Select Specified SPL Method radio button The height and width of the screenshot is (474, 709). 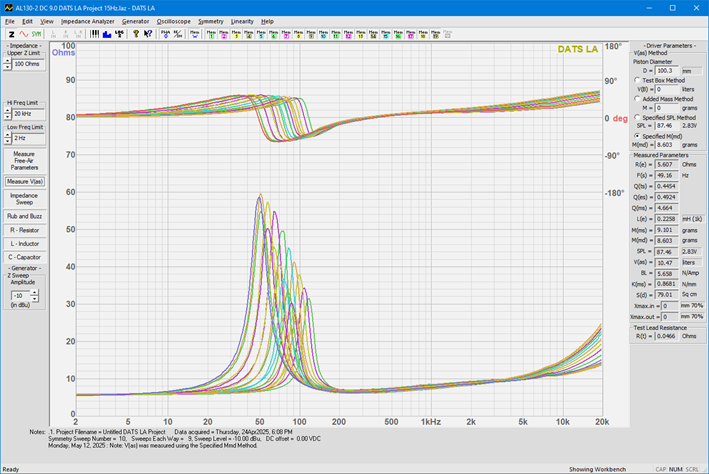[x=637, y=117]
